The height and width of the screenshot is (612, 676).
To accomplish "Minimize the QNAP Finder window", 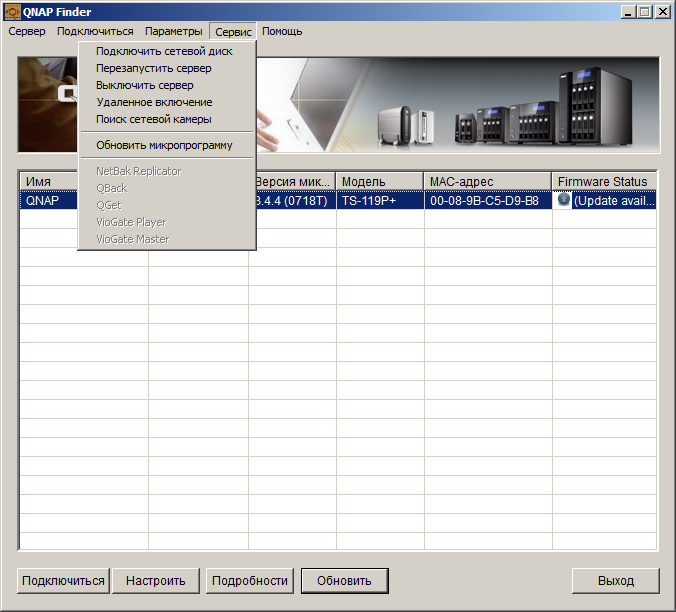I will [x=628, y=12].
